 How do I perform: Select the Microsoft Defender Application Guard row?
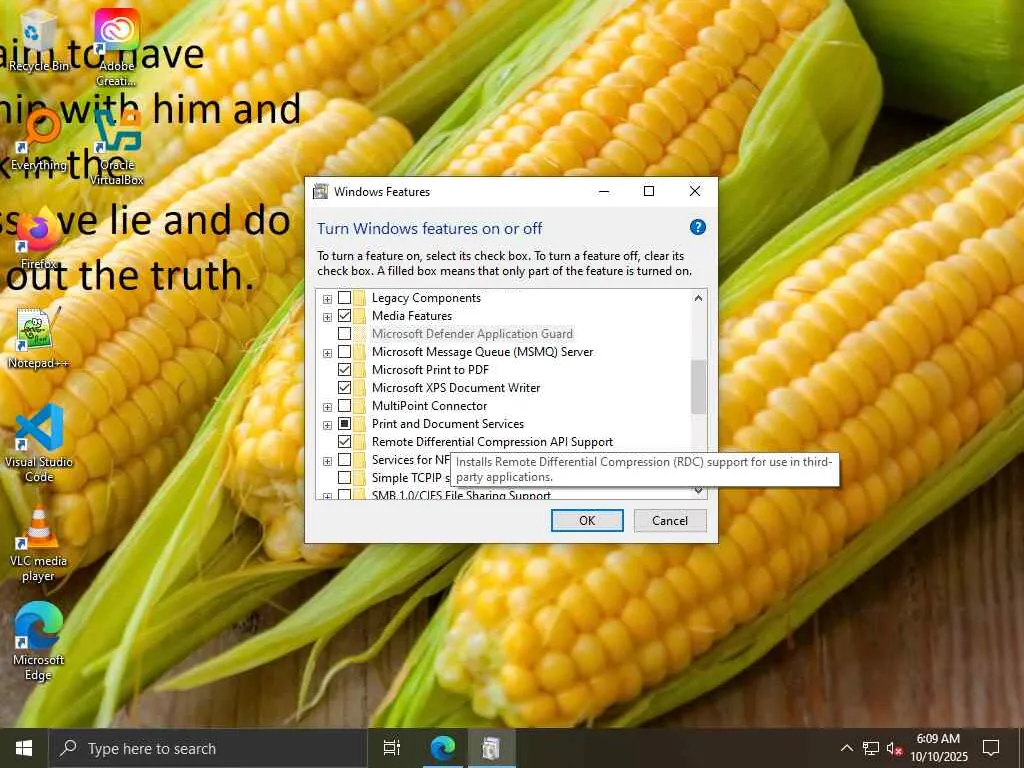tap(472, 334)
